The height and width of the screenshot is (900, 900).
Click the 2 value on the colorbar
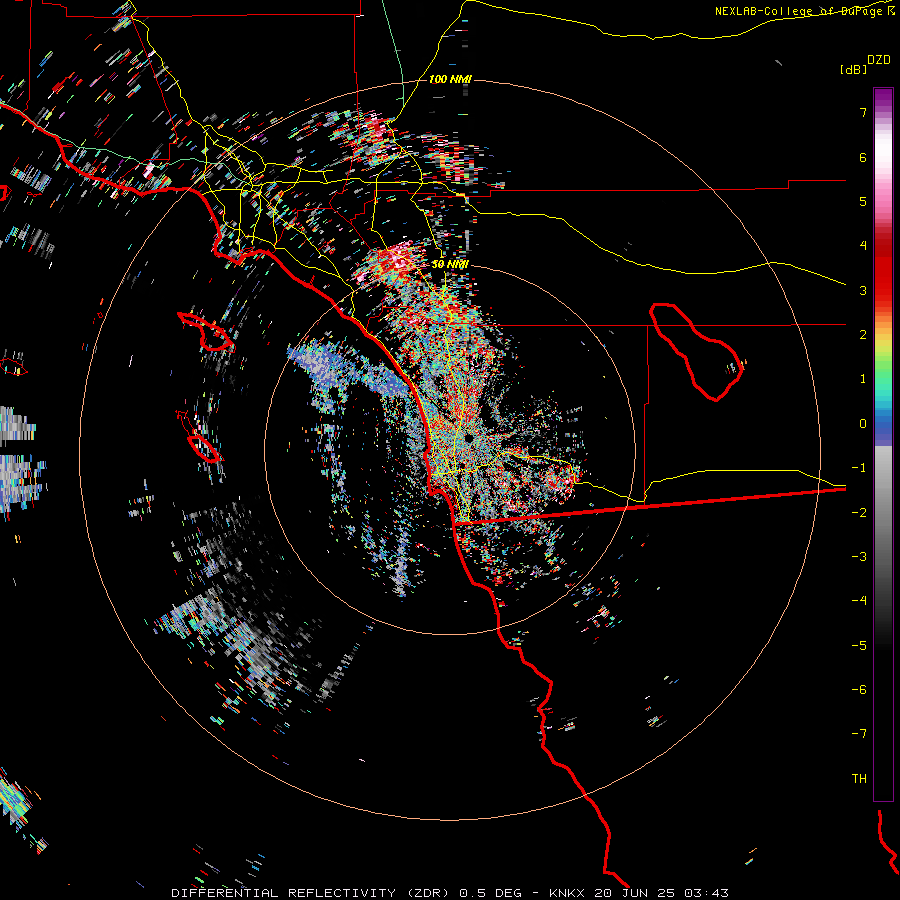(863, 335)
